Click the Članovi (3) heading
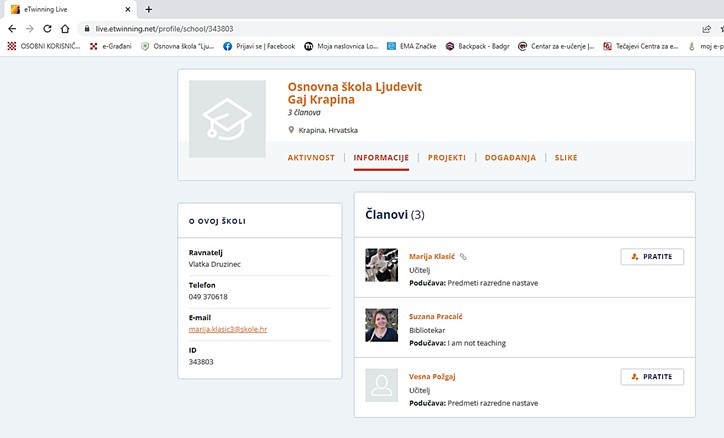 pos(395,215)
